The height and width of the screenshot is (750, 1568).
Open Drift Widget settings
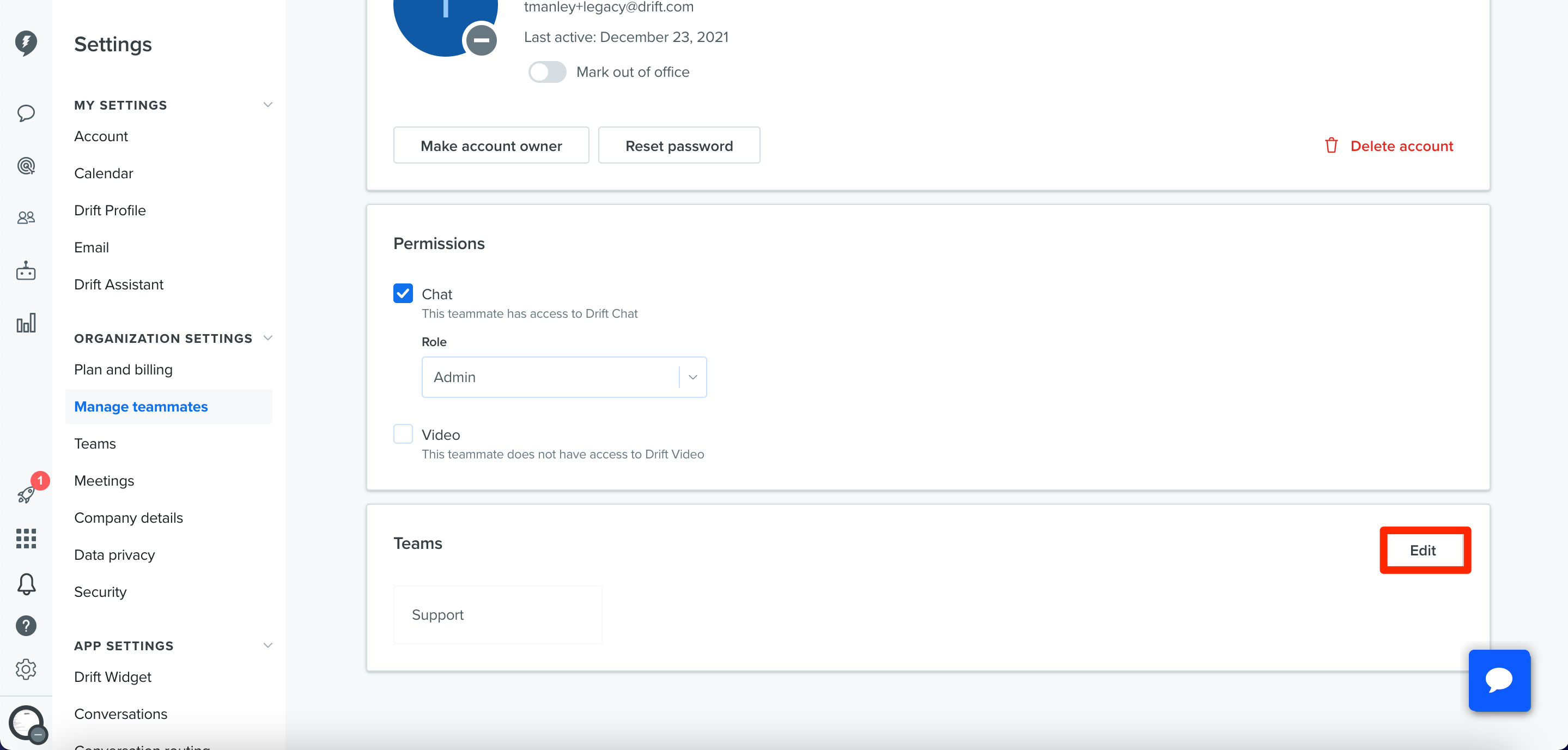[x=113, y=677]
